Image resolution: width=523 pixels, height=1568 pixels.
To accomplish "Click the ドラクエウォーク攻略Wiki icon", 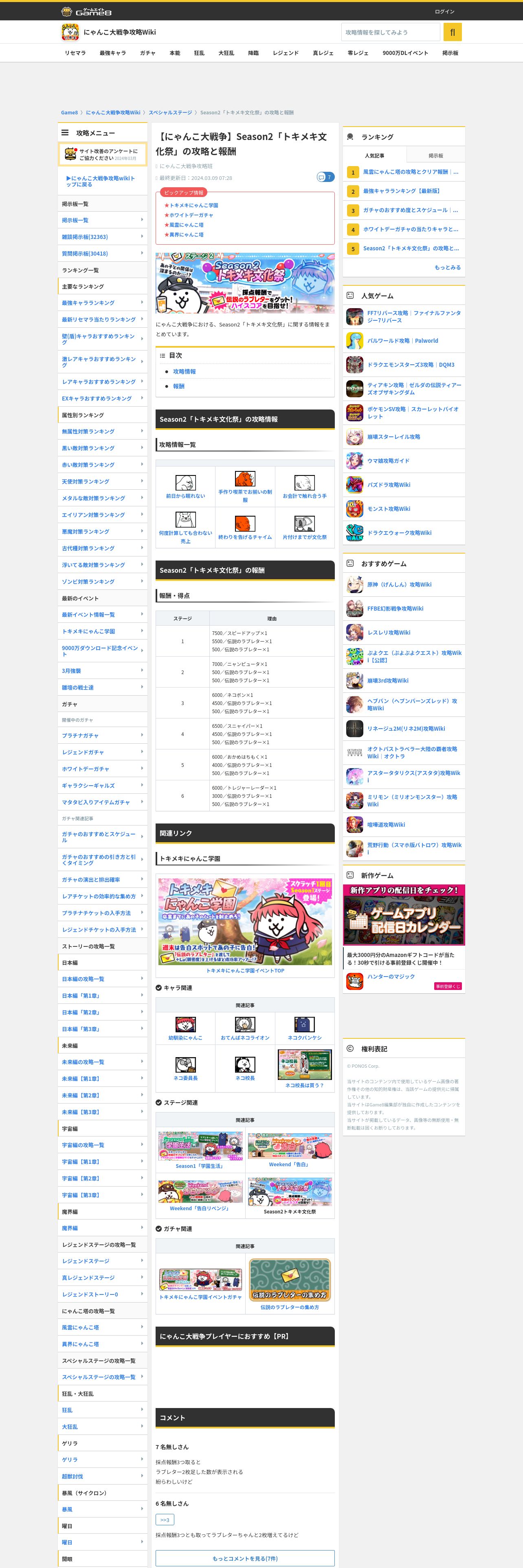I will point(354,532).
